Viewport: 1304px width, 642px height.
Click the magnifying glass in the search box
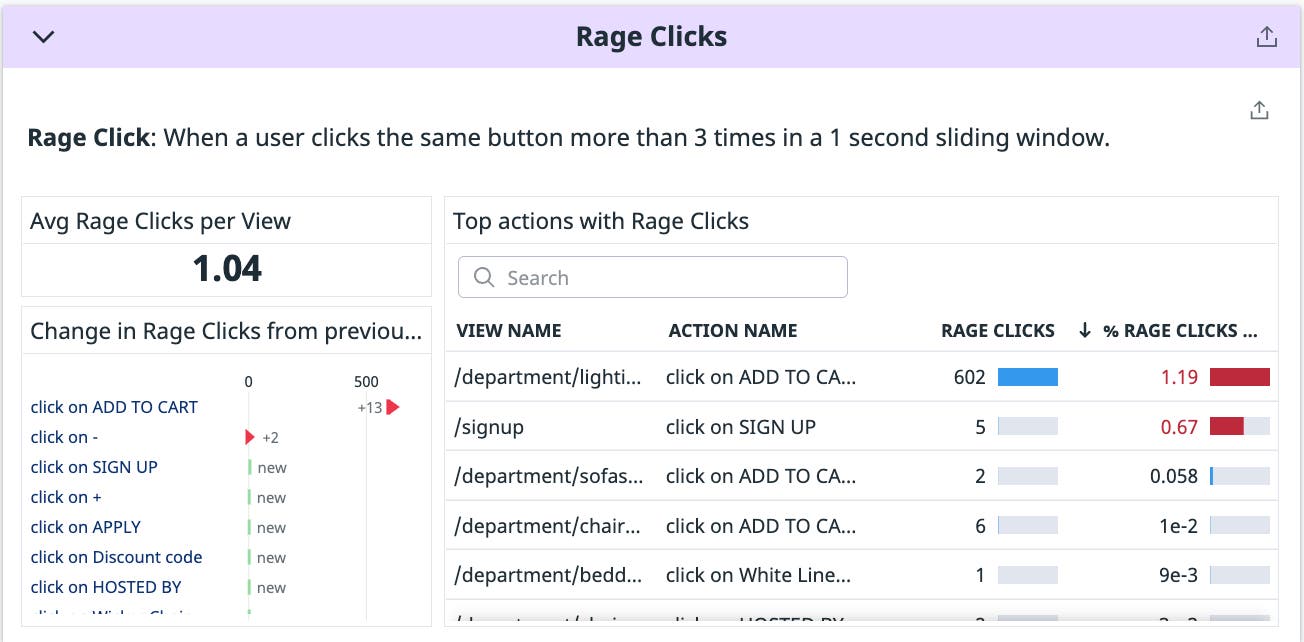coord(484,277)
